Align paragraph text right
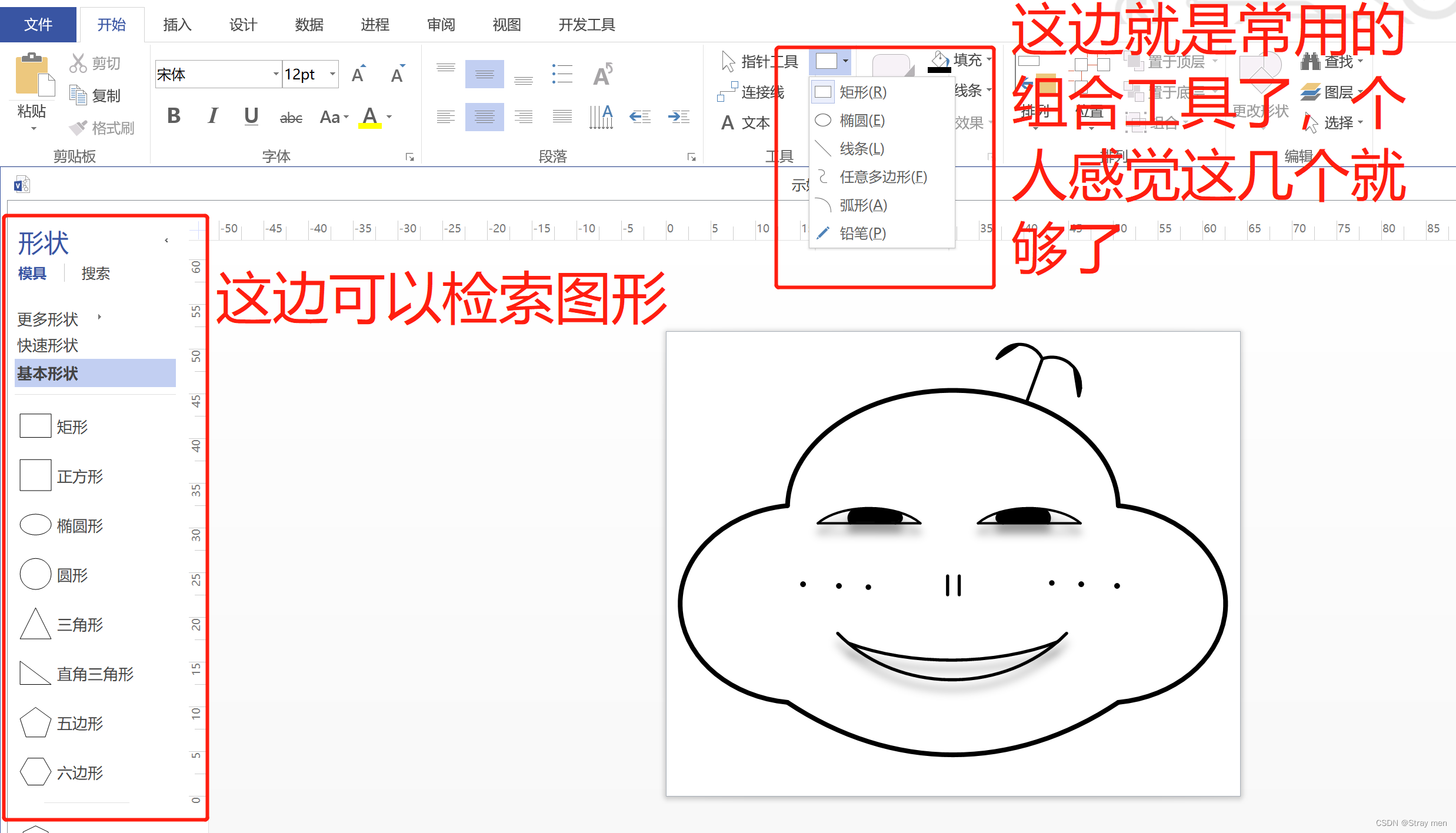This screenshot has height=833, width=1456. 523,116
